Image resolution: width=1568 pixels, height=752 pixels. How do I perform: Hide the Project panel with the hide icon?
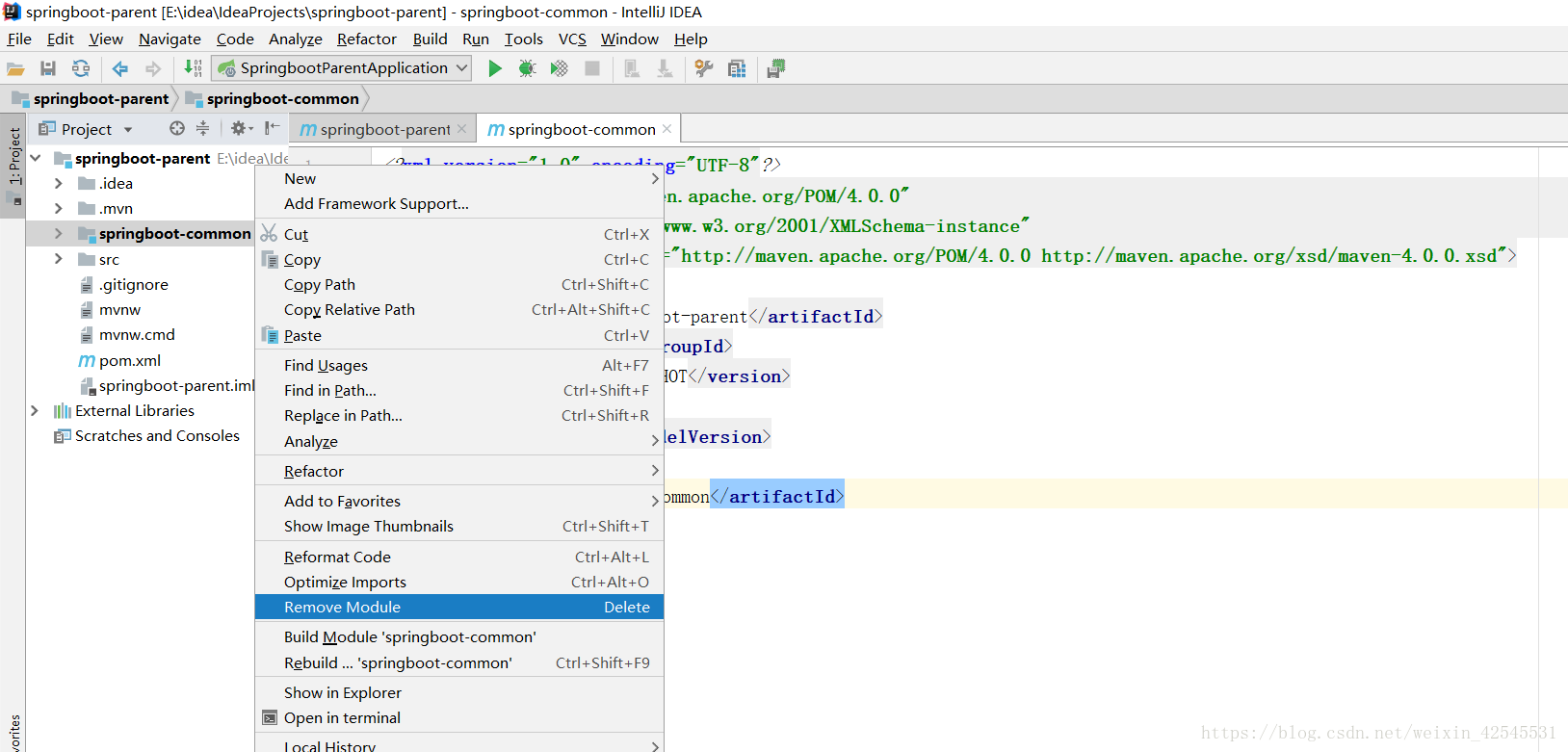click(x=273, y=128)
